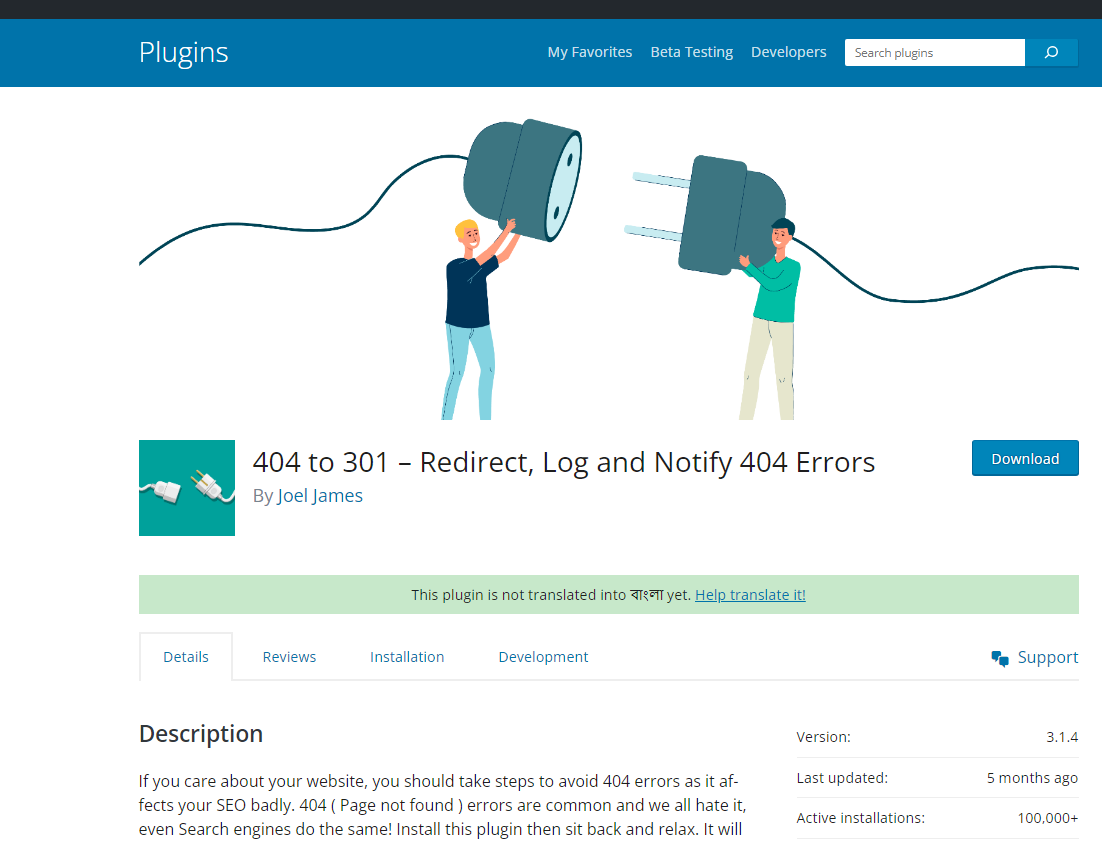Go to the Plugins directory home title

(x=183, y=52)
